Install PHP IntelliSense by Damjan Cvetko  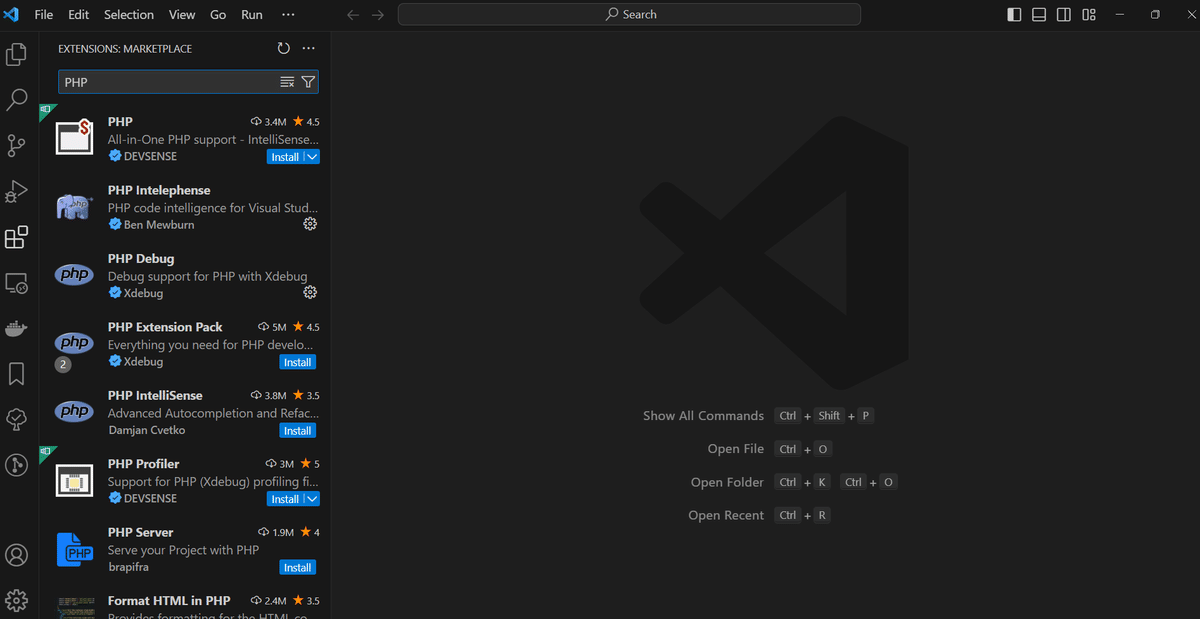coord(298,431)
